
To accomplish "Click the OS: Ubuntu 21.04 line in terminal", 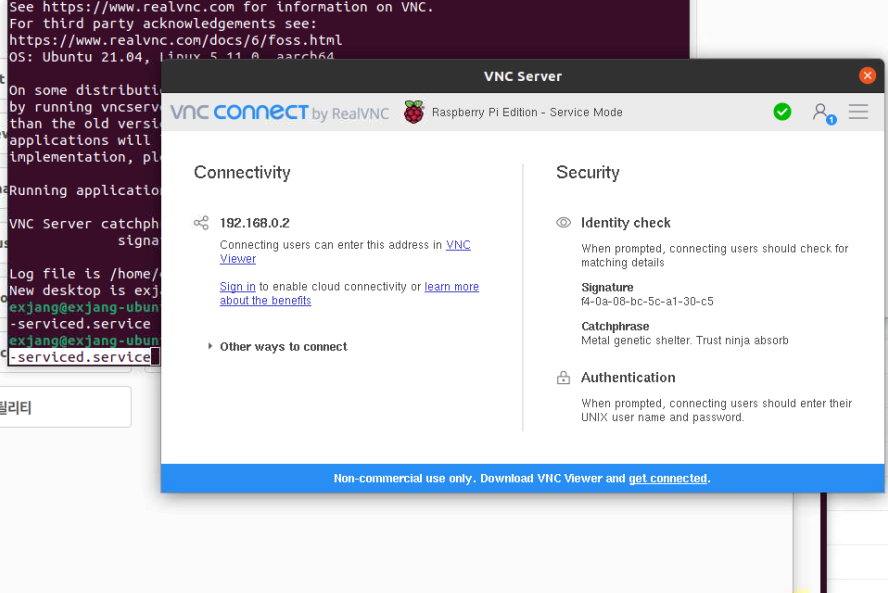I will tap(172, 57).
